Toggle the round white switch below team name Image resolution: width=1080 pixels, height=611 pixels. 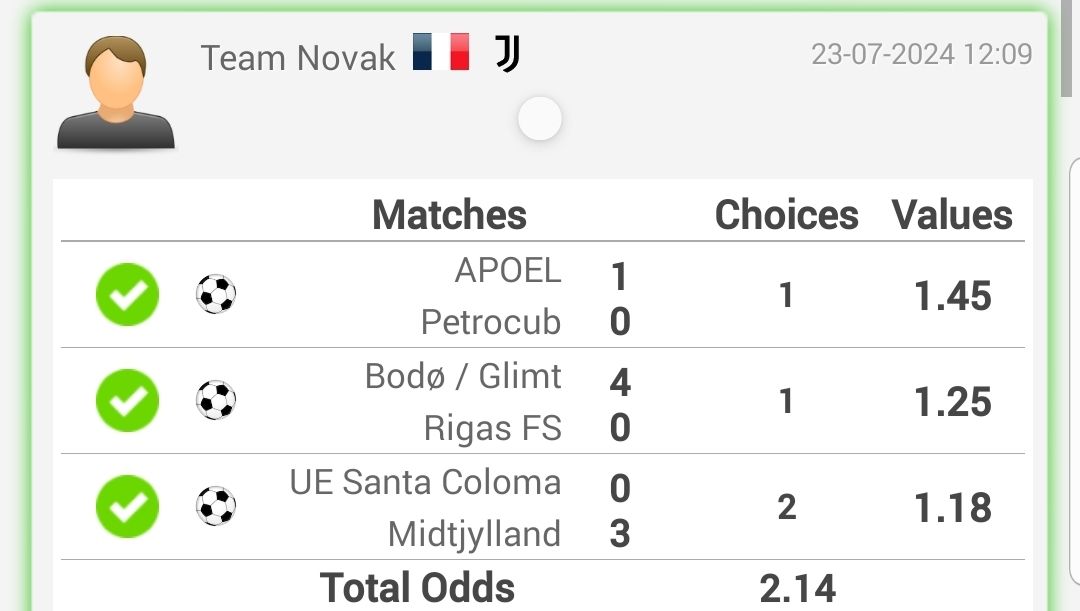[x=540, y=118]
